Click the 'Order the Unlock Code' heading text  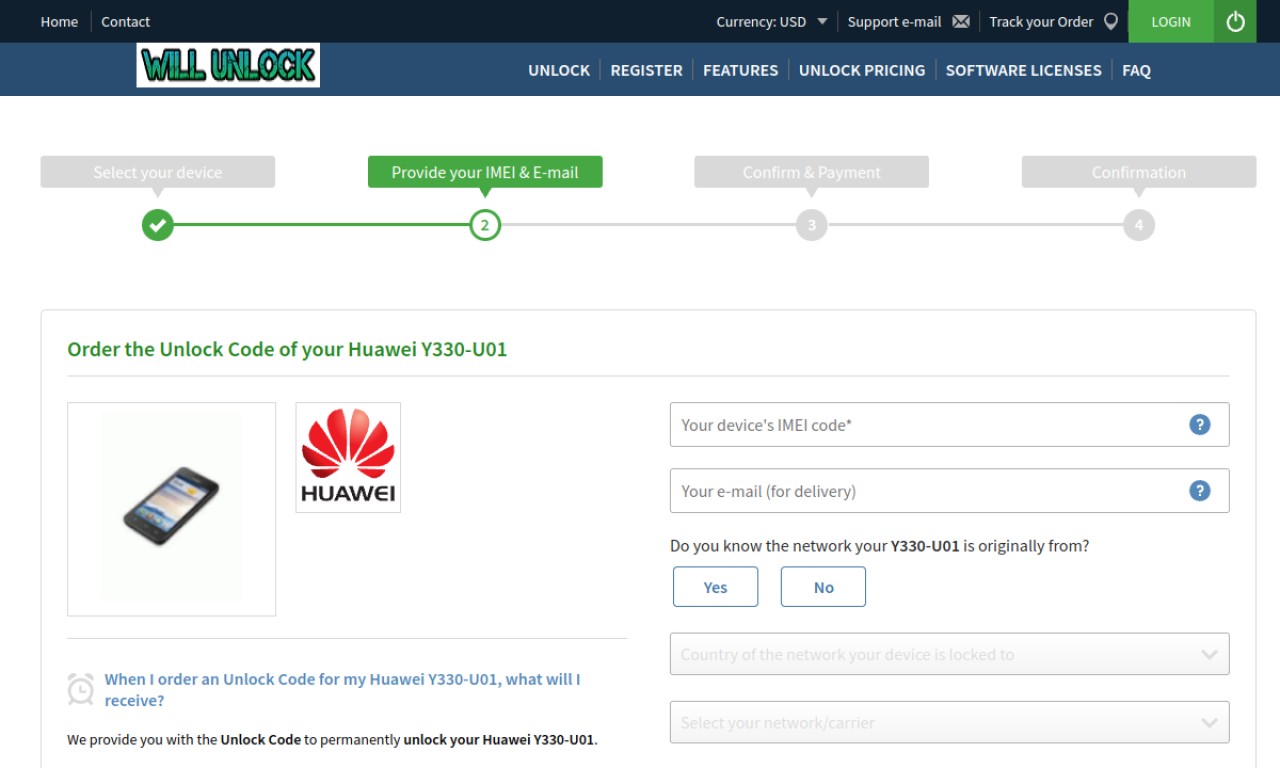click(287, 349)
